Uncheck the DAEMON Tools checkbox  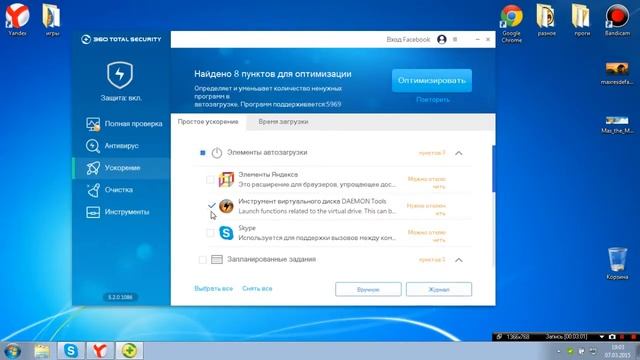click(x=211, y=205)
